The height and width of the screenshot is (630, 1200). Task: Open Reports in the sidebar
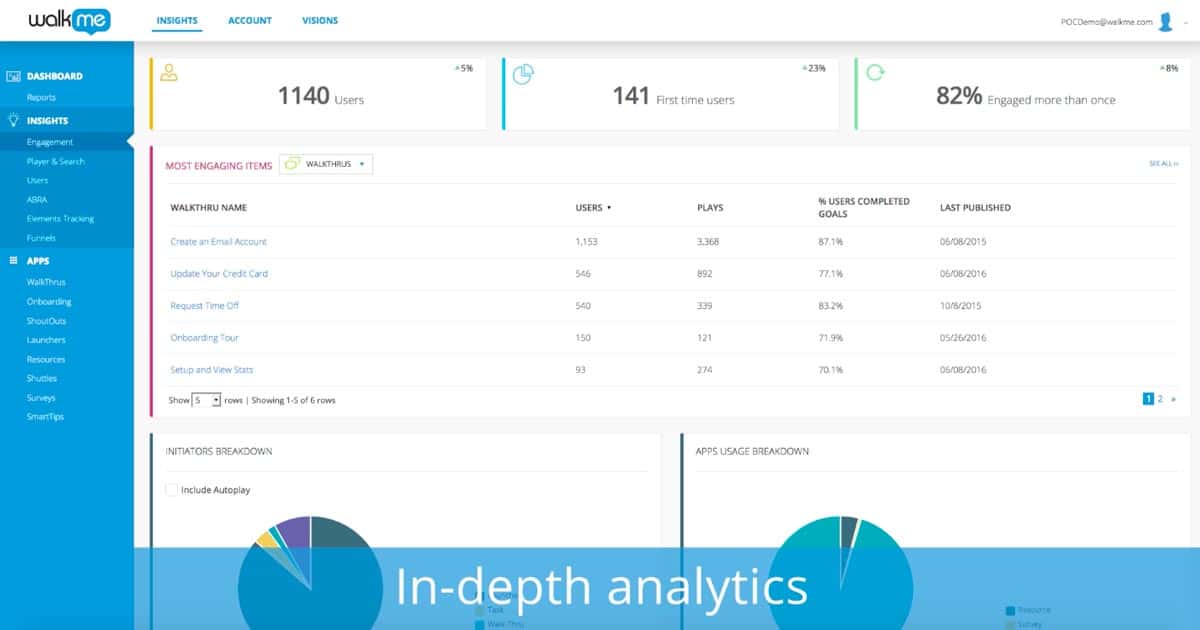pyautogui.click(x=41, y=97)
